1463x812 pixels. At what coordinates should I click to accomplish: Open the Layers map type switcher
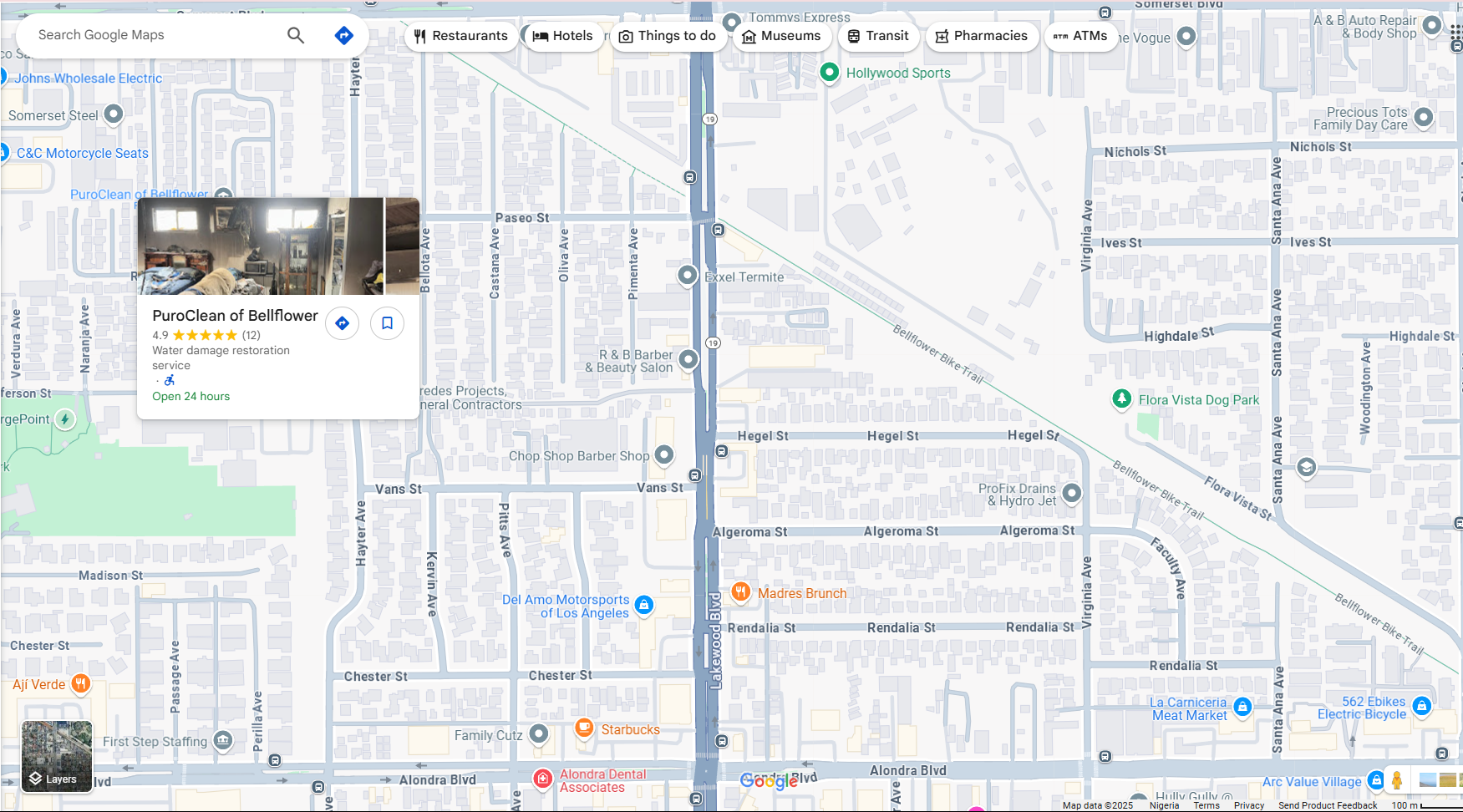pos(57,756)
